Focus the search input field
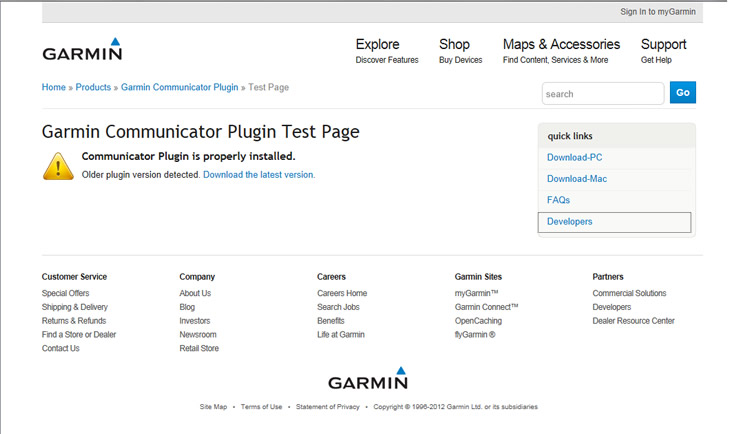The height and width of the screenshot is (434, 730). click(602, 94)
